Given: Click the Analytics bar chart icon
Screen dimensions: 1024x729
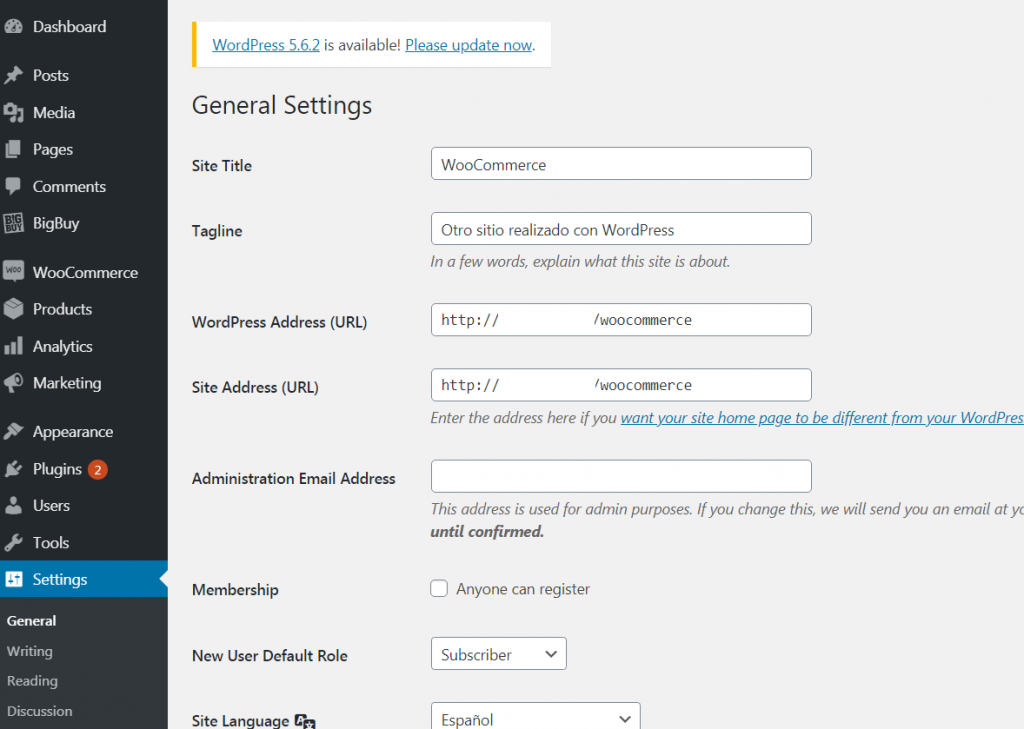Looking at the screenshot, I should coord(14,346).
